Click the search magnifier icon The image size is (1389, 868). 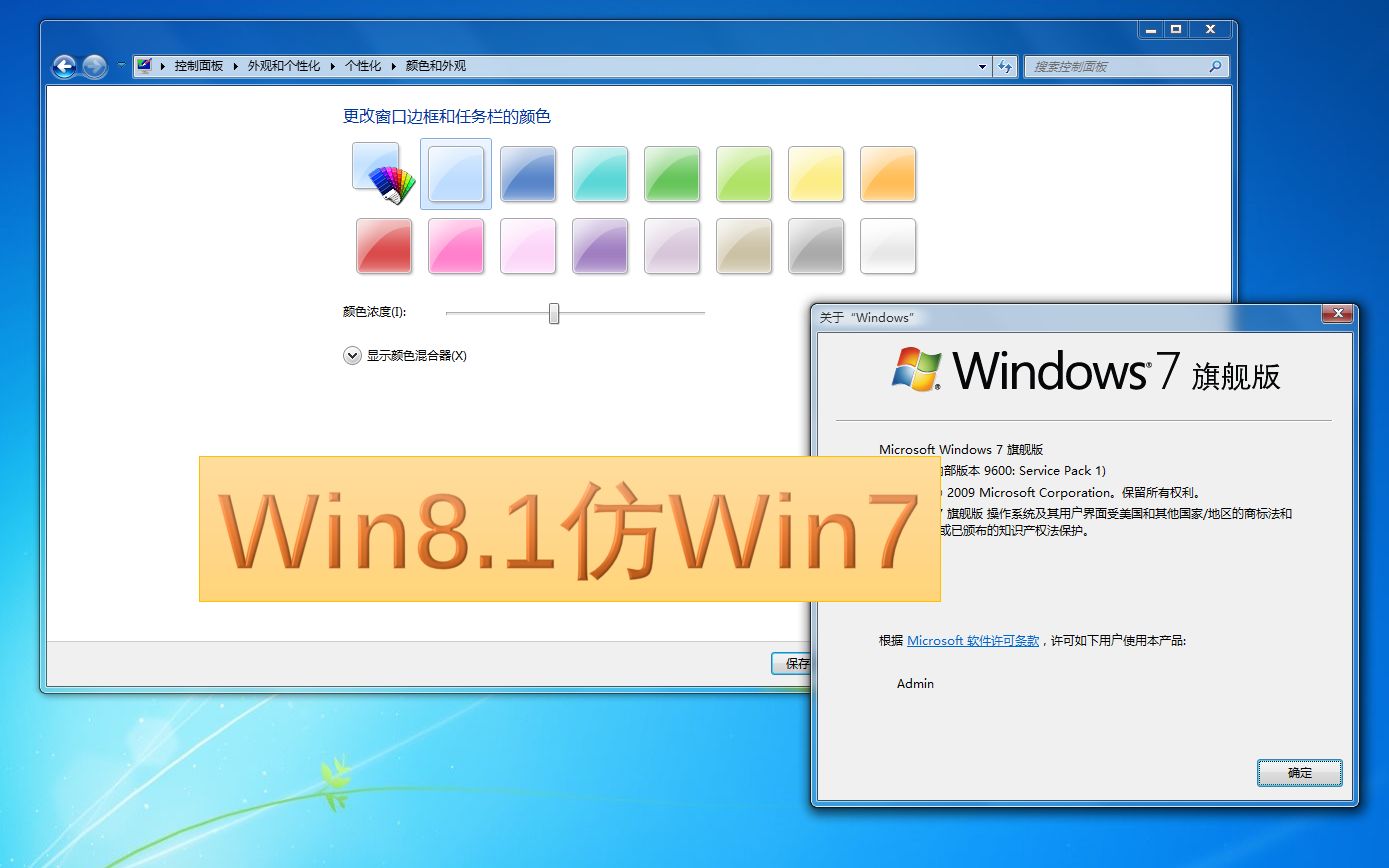coord(1216,67)
